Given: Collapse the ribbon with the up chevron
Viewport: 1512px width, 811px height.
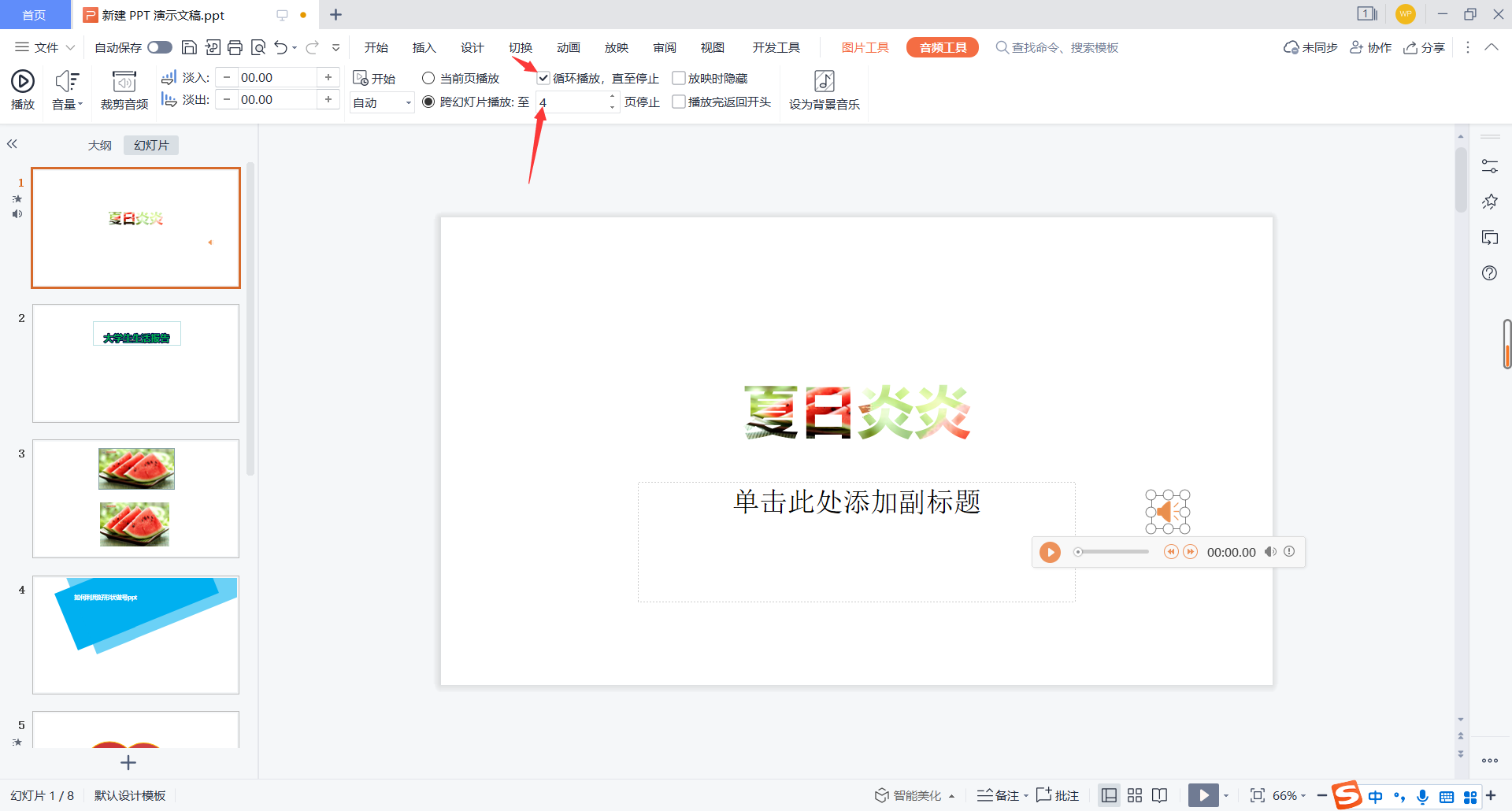Looking at the screenshot, I should (1492, 47).
